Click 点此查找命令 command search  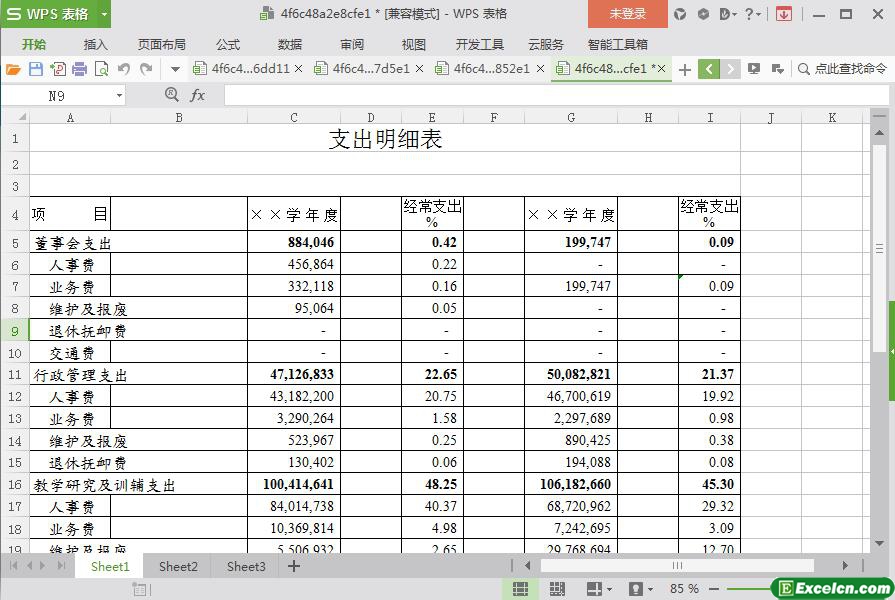coord(842,69)
